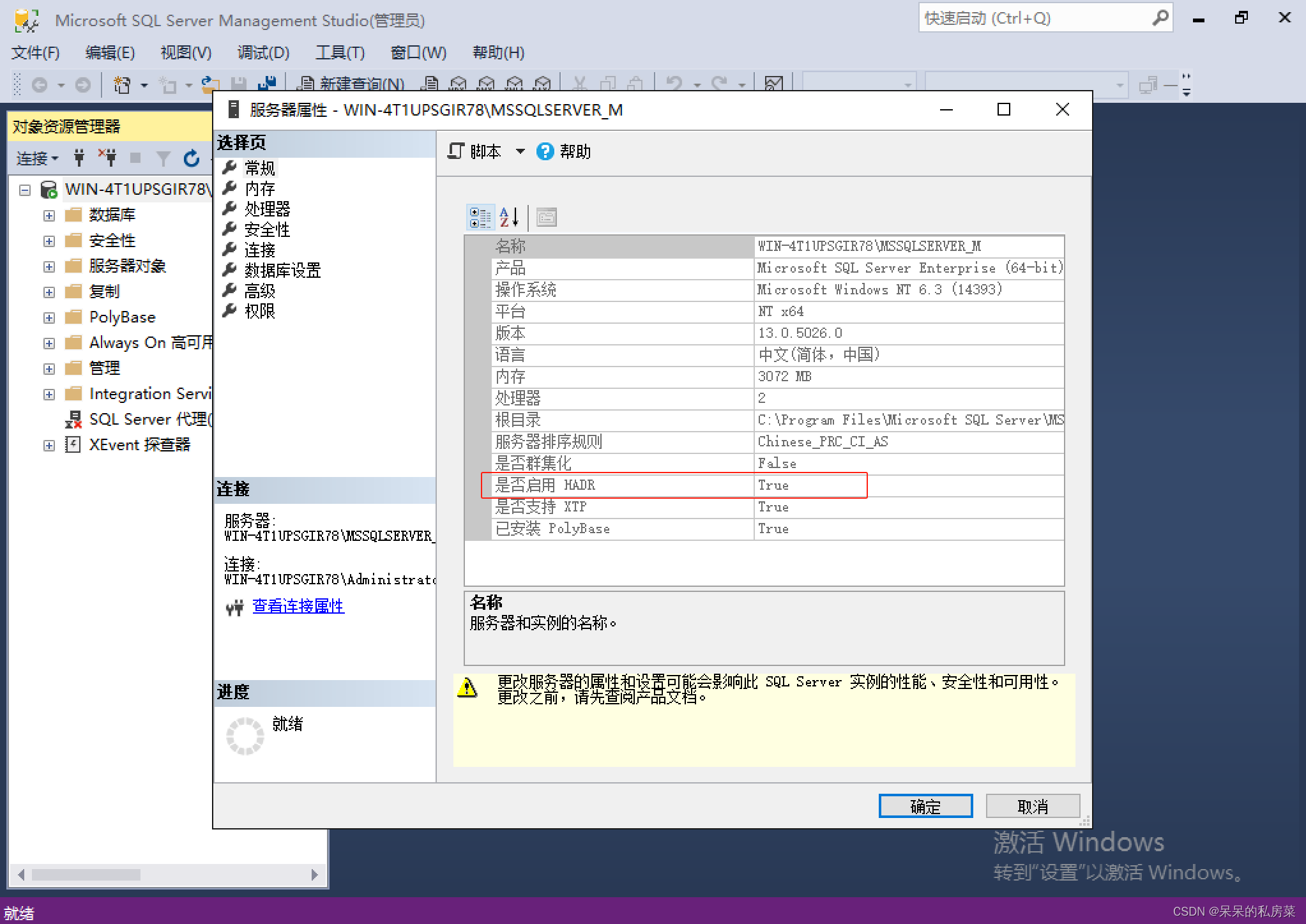Click the 取消 button
This screenshot has height=924, width=1306.
point(1033,807)
